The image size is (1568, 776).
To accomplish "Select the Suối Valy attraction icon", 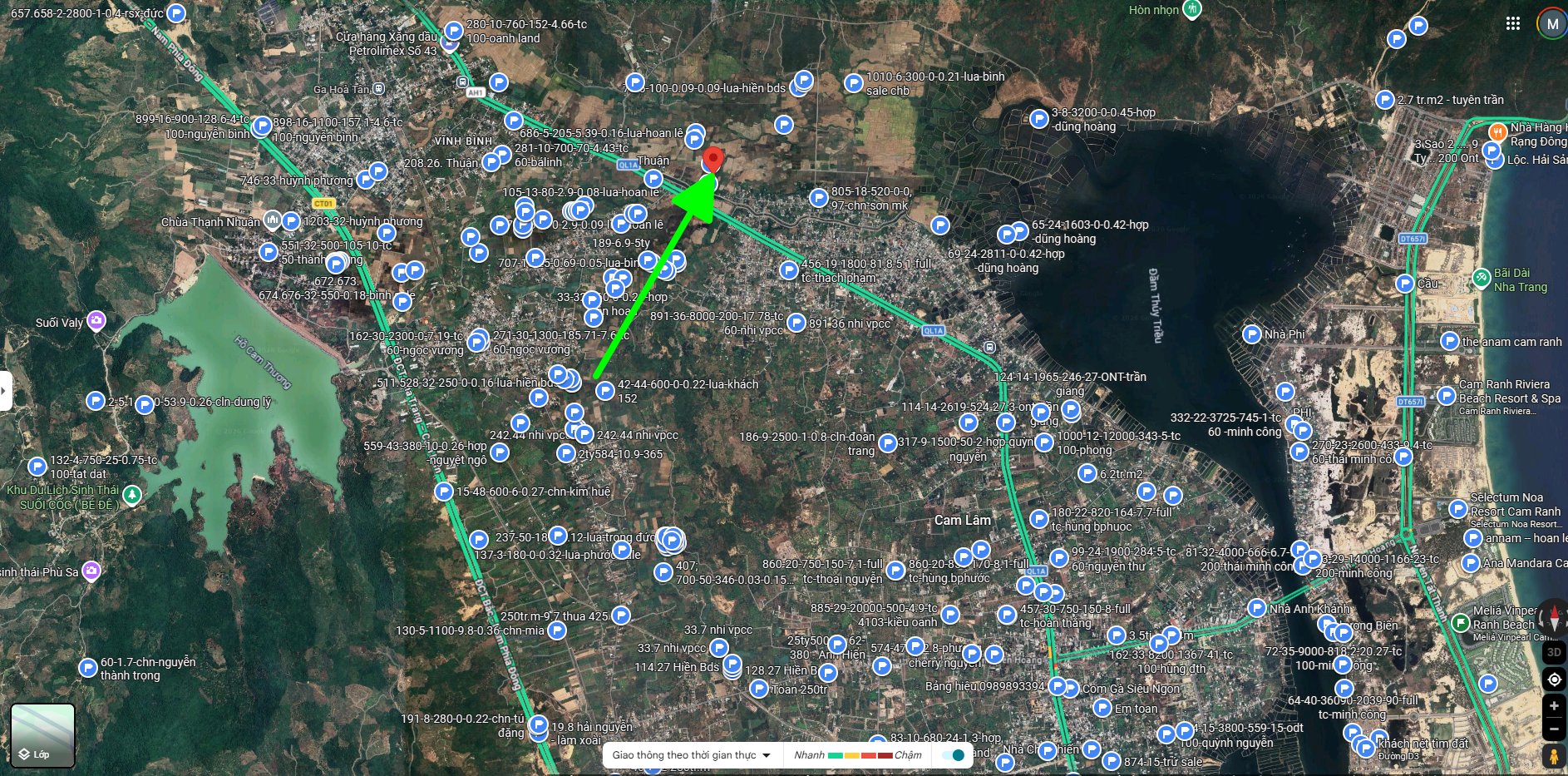I will (96, 320).
